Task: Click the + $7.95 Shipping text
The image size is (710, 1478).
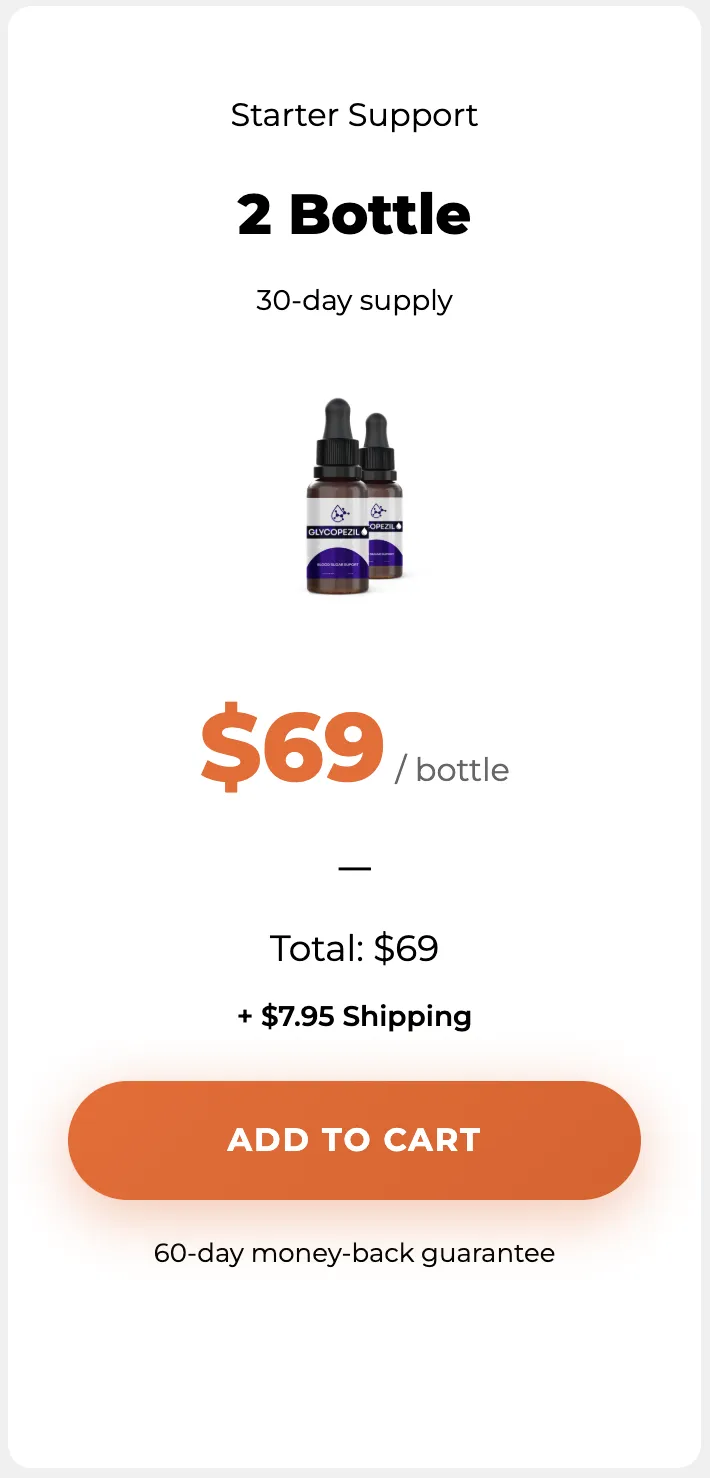Action: (x=354, y=1017)
